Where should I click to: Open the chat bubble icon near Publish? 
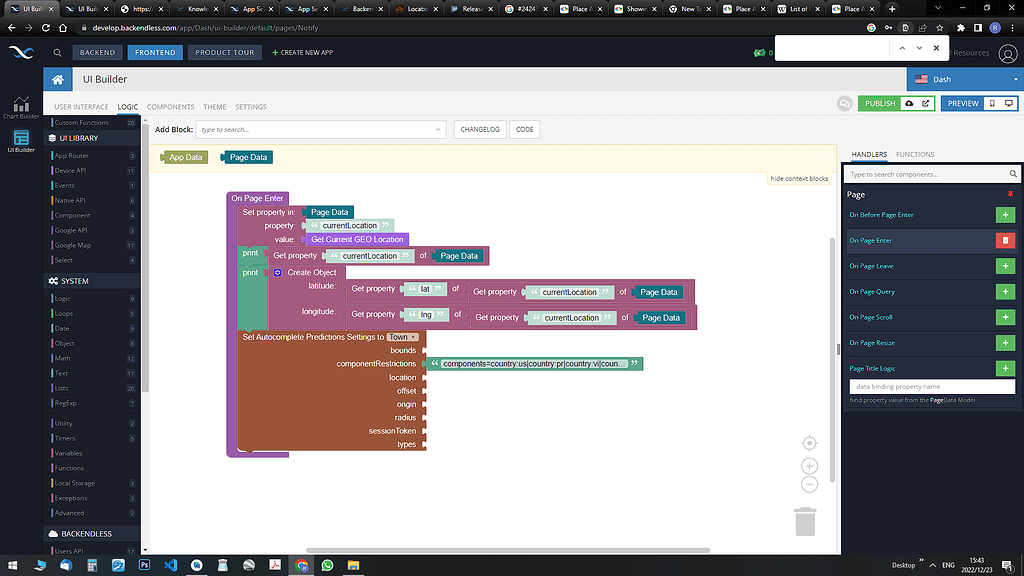pyautogui.click(x=844, y=103)
